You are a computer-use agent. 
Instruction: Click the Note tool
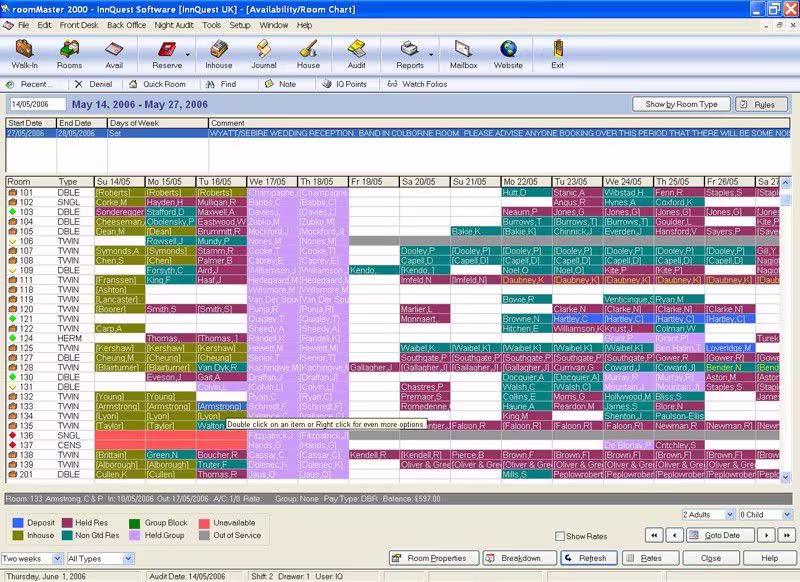(281, 84)
